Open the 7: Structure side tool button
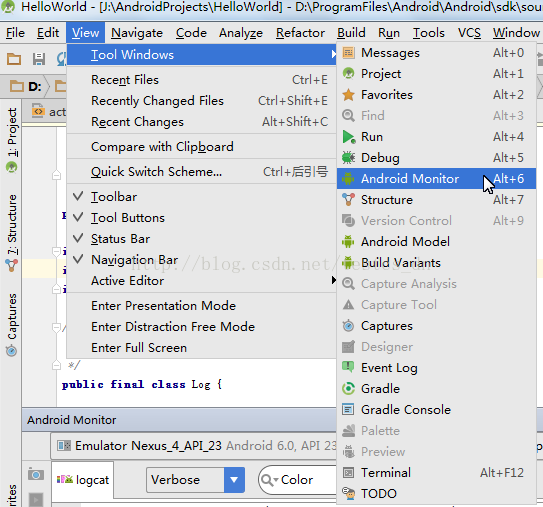 (12, 232)
